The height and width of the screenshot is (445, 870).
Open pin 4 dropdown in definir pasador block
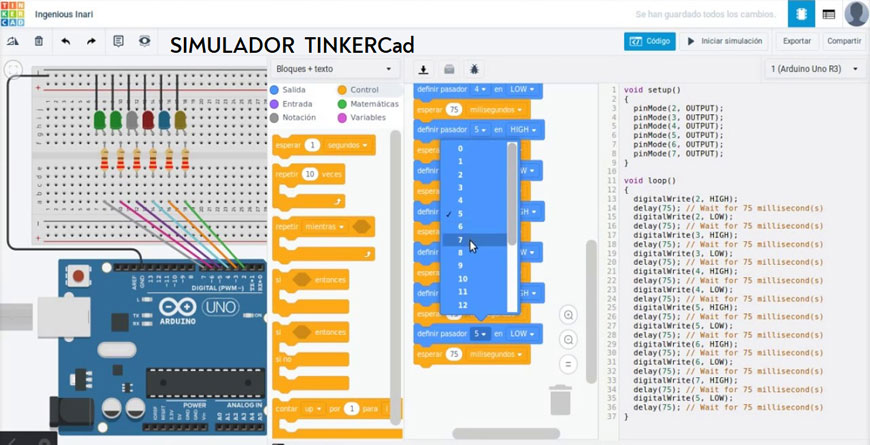coord(480,89)
